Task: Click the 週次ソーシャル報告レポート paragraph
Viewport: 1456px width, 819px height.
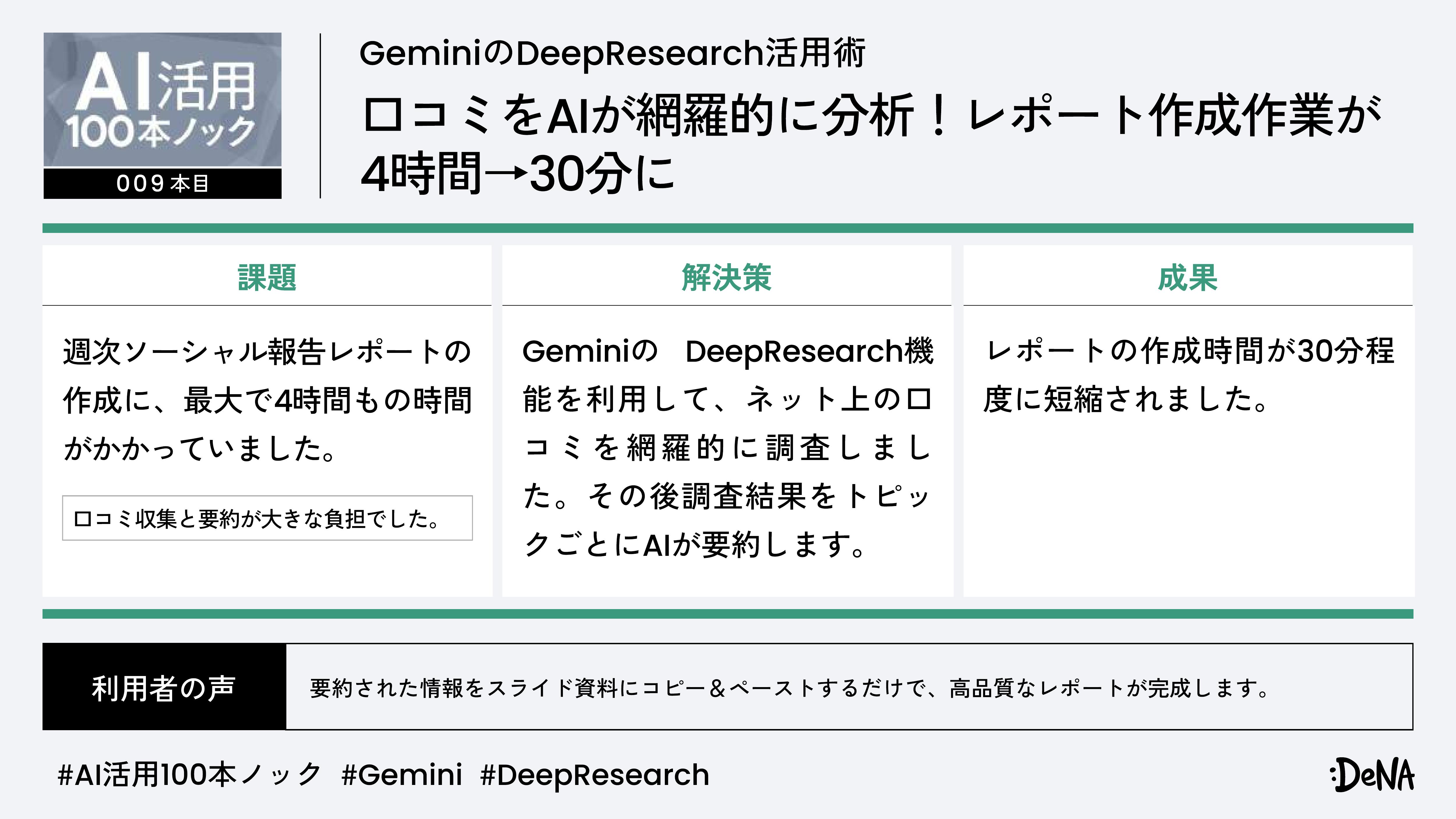Action: 267,399
